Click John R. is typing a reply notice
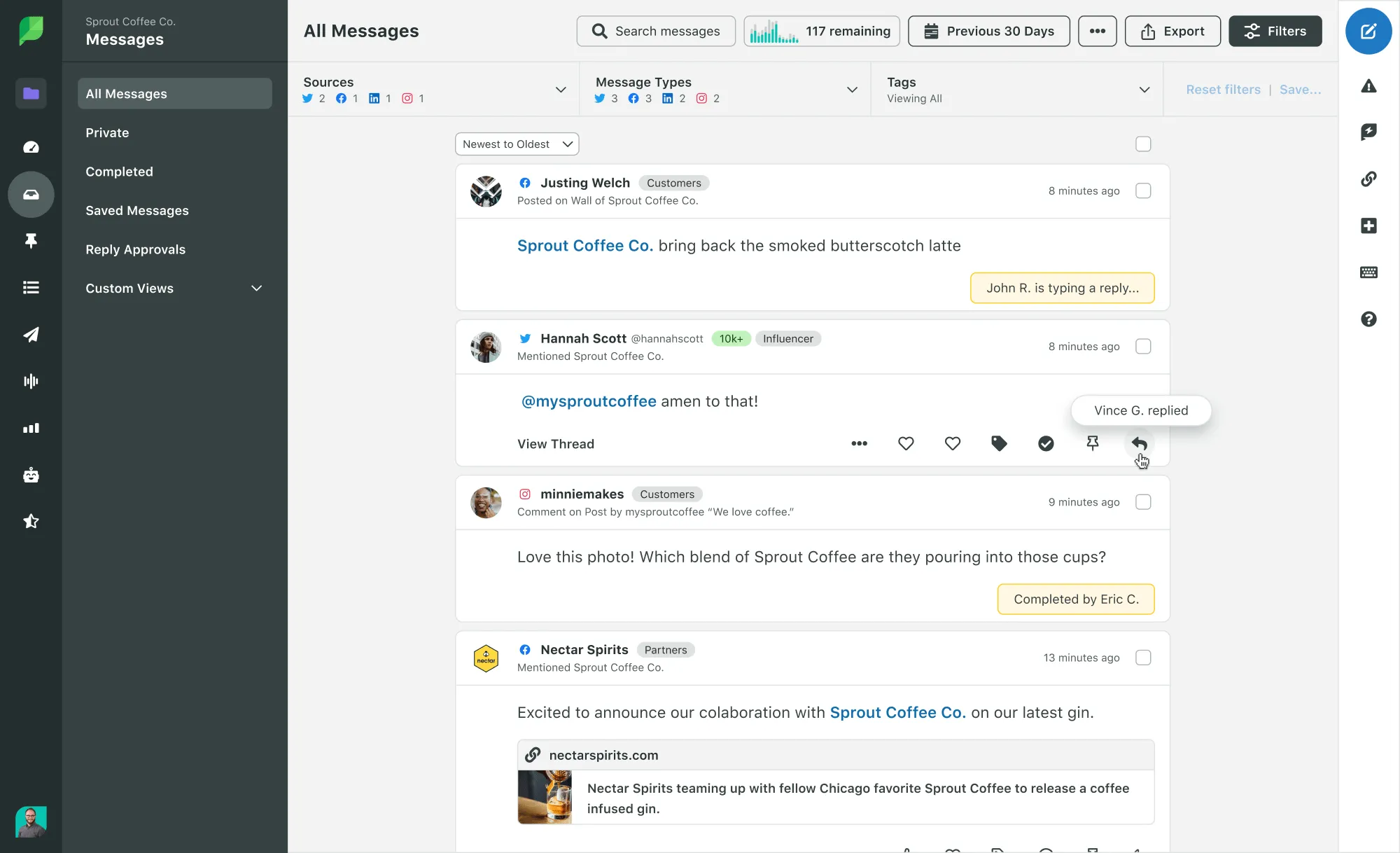Screen dimensions: 1400x853 click(x=1063, y=288)
